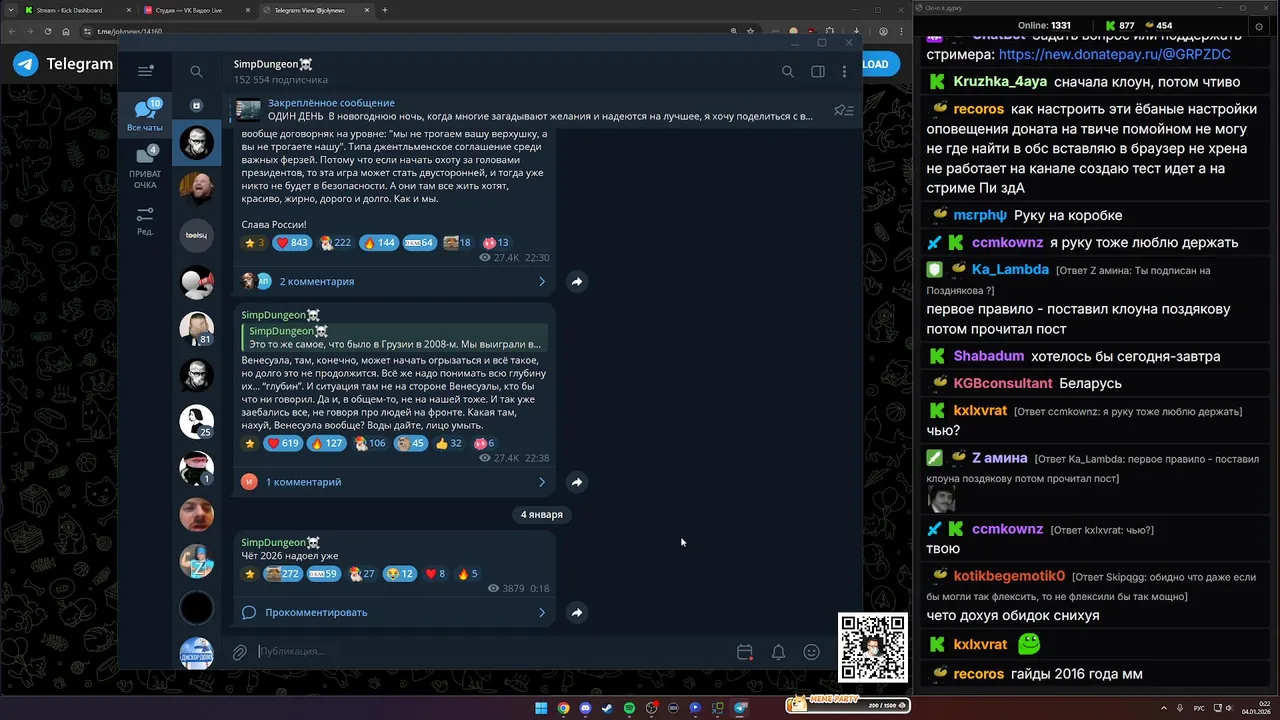Open Spotify from the taskbar
The width and height of the screenshot is (1280, 720).
(x=629, y=708)
